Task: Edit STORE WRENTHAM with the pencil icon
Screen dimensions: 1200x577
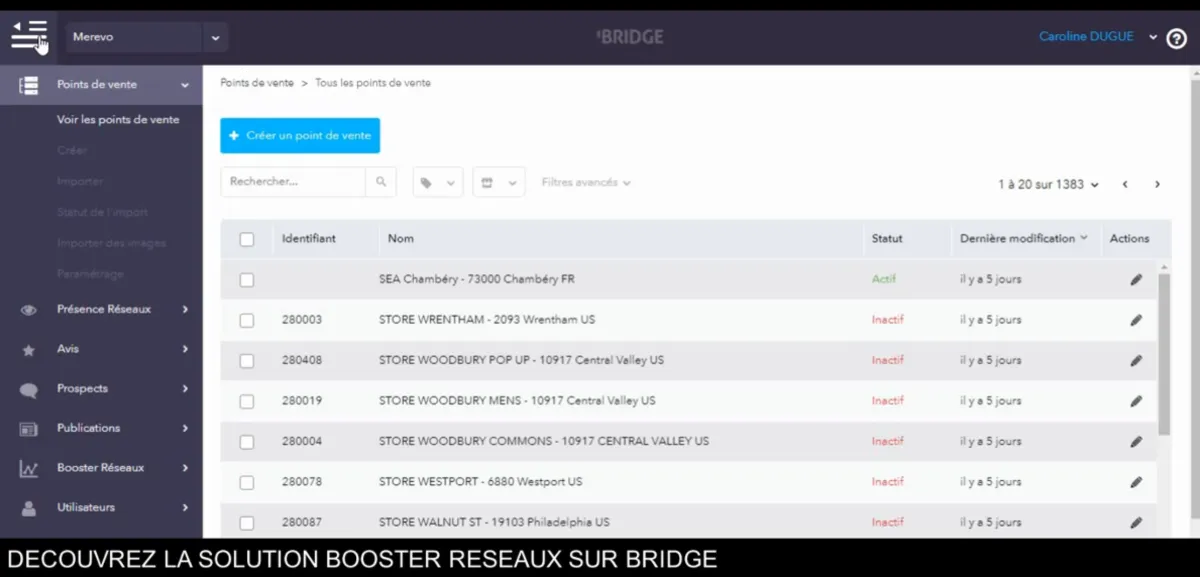Action: click(1136, 320)
